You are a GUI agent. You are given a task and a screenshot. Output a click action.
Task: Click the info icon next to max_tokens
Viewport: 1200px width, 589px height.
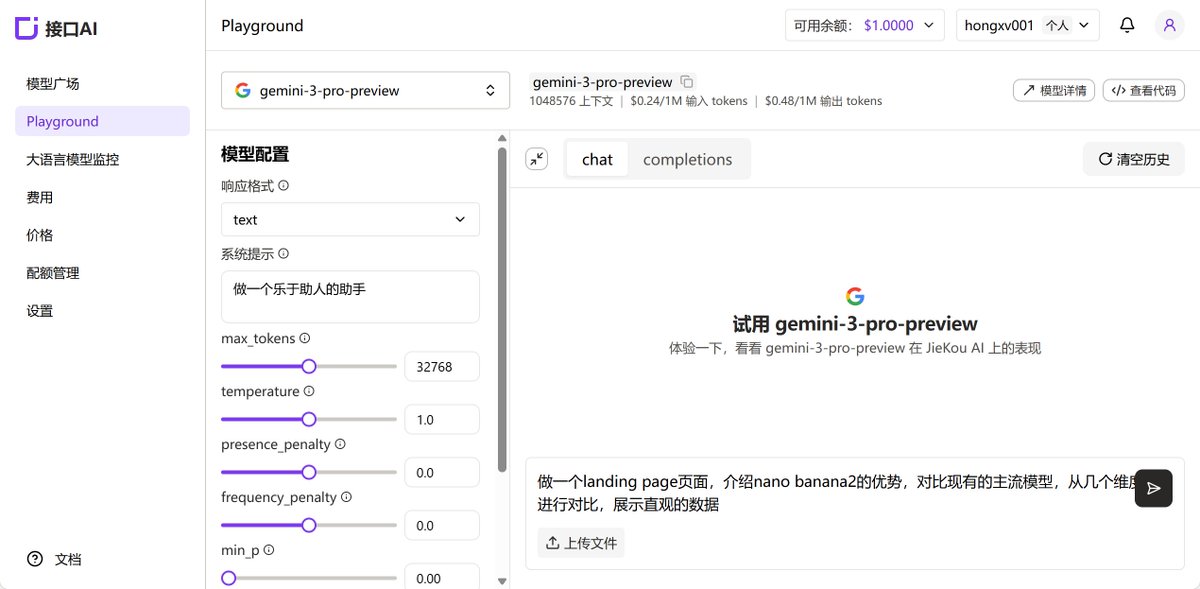click(x=305, y=339)
